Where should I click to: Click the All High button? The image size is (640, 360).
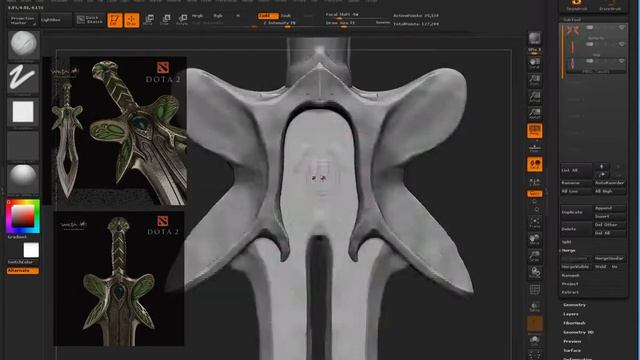point(609,191)
